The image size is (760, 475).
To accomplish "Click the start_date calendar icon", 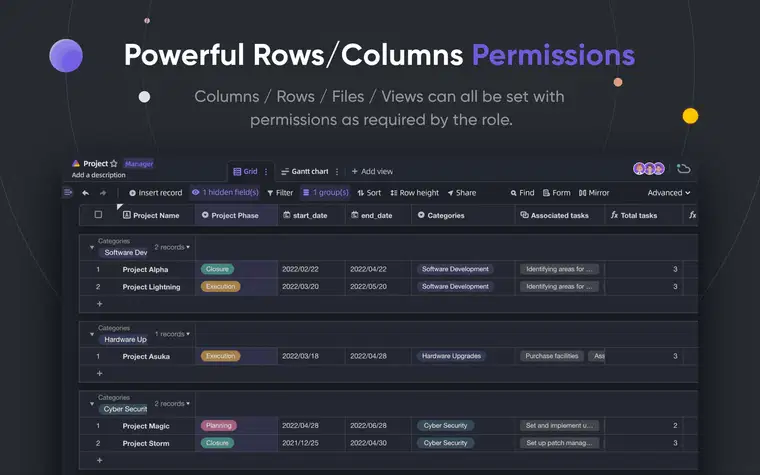I will pos(286,215).
